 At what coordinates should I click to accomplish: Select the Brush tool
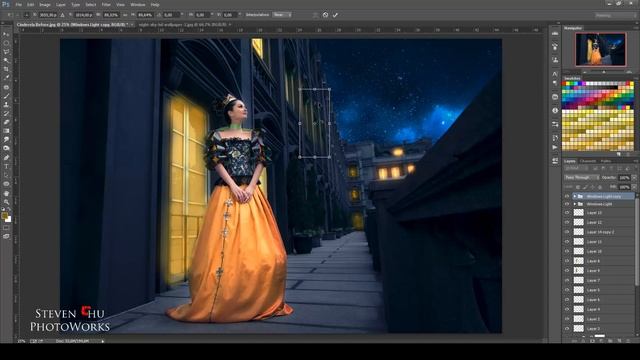tap(6, 96)
